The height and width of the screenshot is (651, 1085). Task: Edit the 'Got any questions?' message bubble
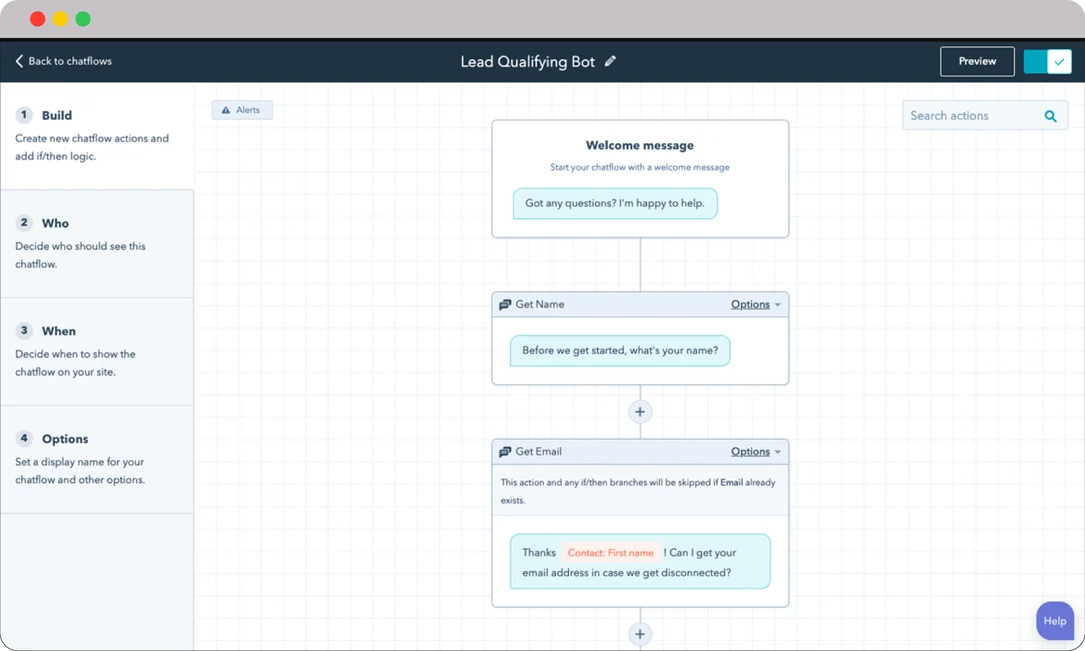(614, 203)
